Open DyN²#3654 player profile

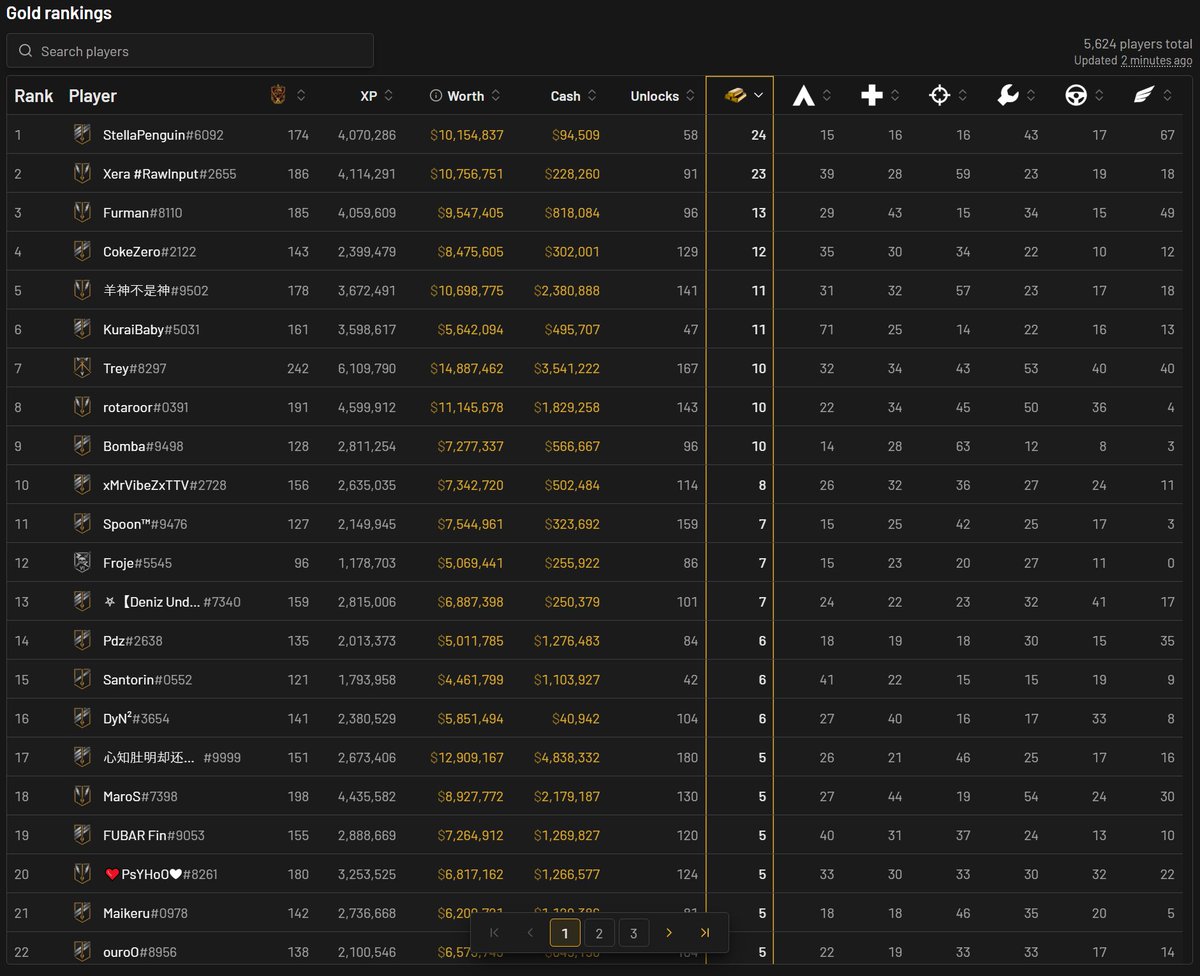coord(136,718)
